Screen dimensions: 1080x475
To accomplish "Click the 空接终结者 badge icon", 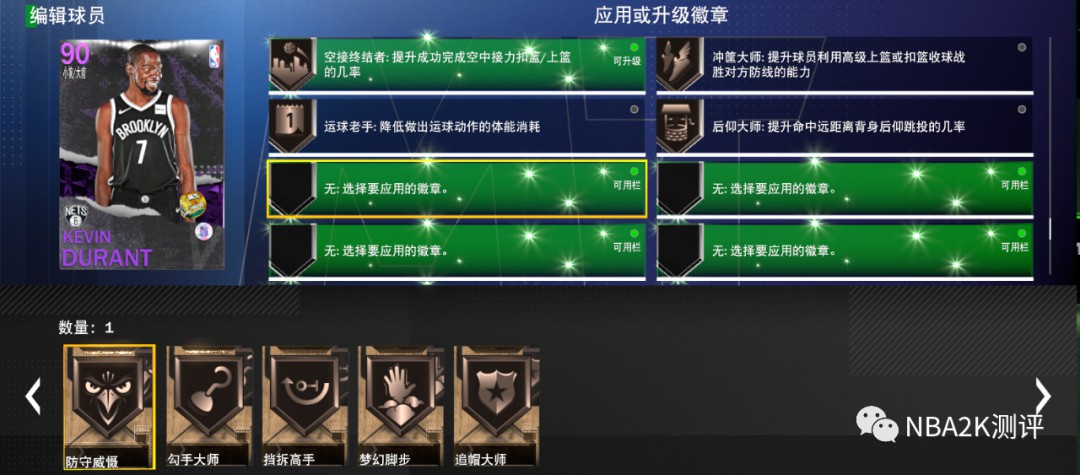I will coord(292,64).
